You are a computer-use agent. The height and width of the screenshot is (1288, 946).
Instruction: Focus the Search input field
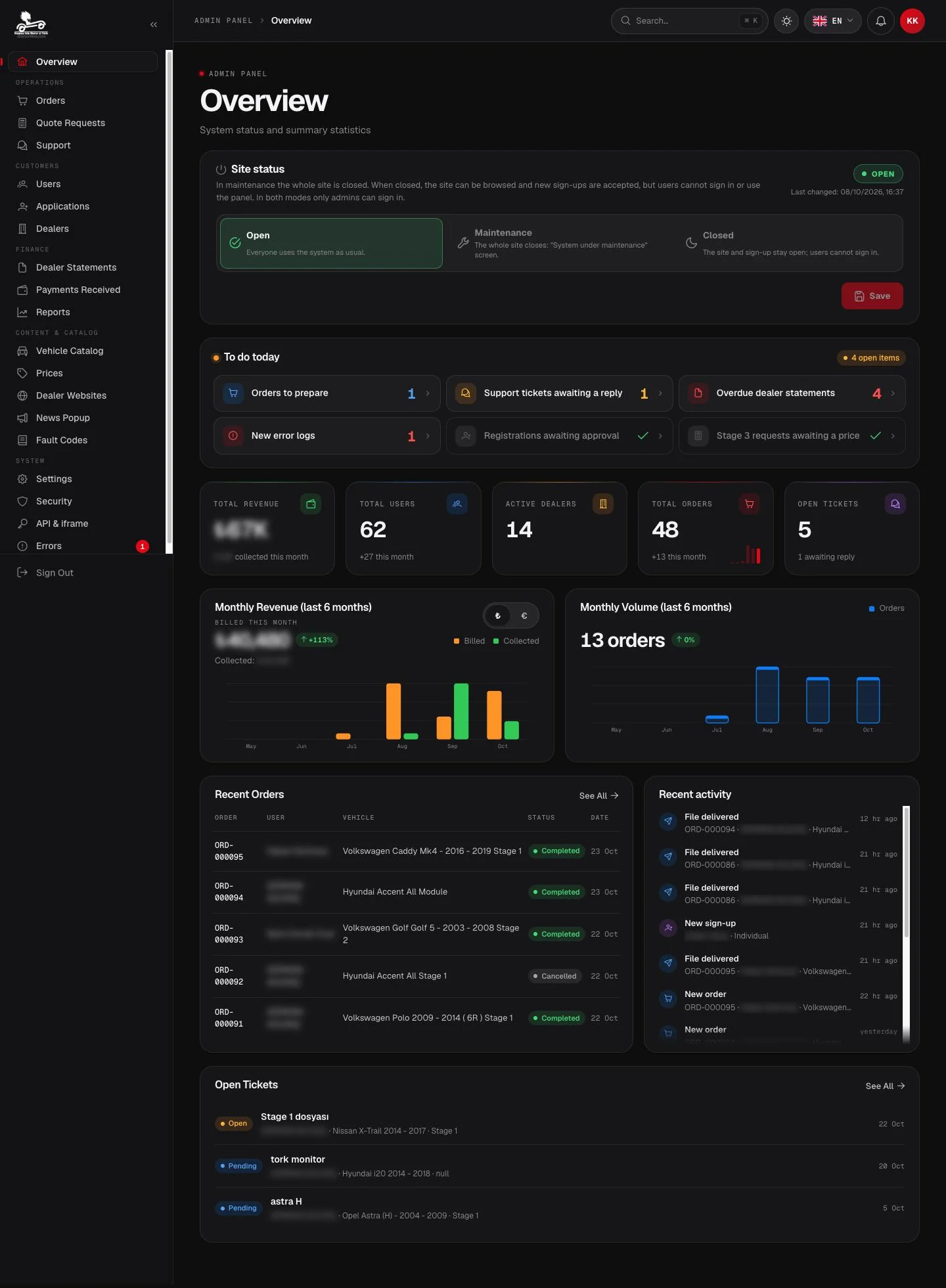(689, 21)
